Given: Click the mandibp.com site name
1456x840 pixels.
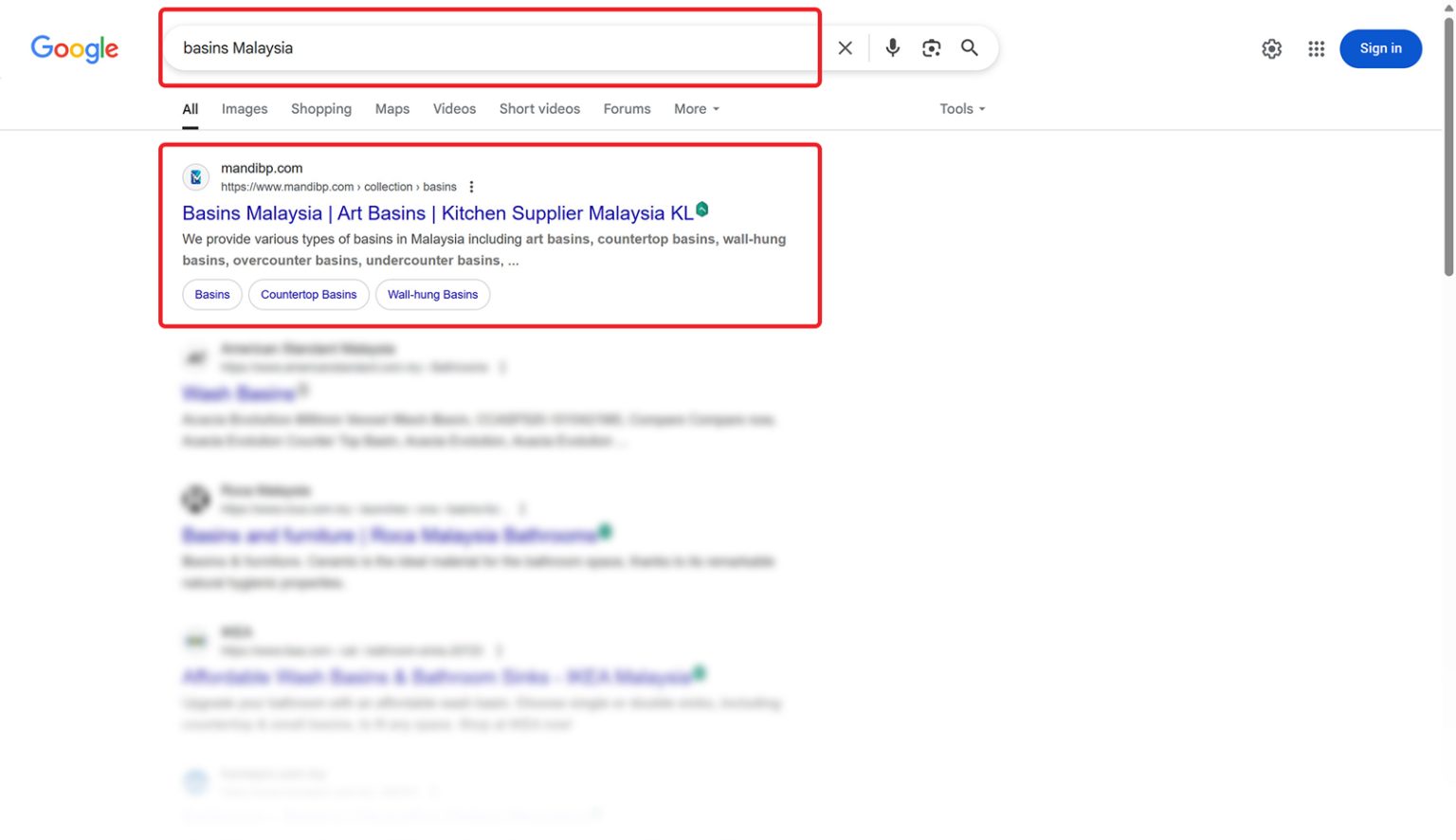Looking at the screenshot, I should pyautogui.click(x=262, y=169).
